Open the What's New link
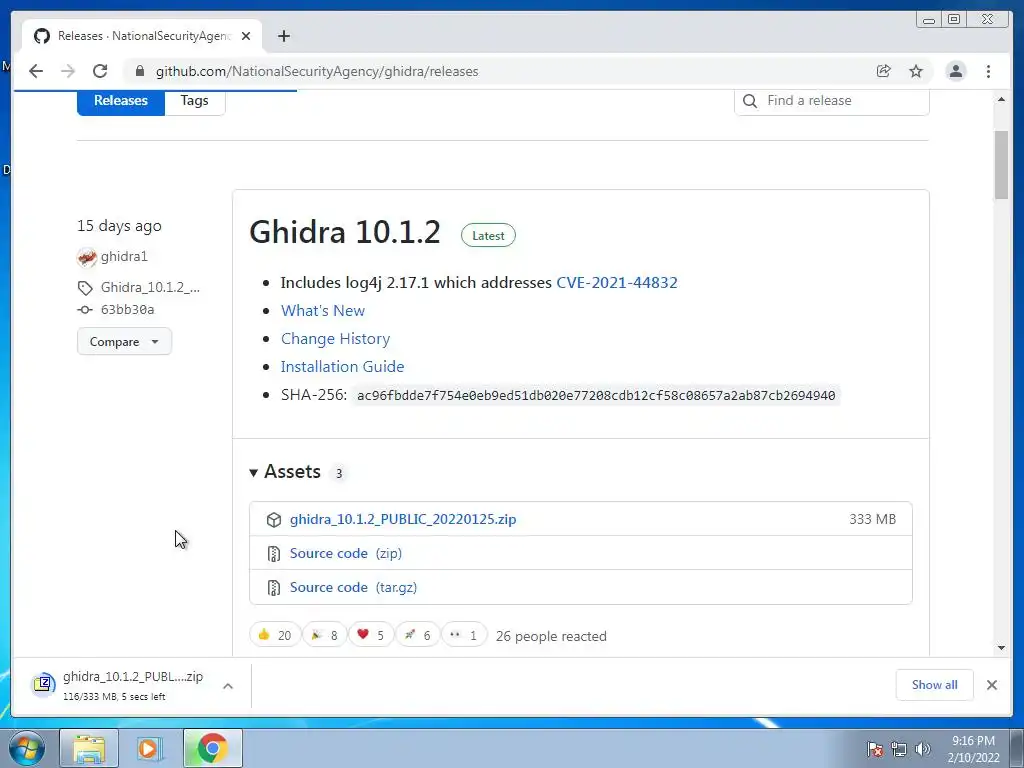Viewport: 1024px width, 768px height. (x=323, y=311)
